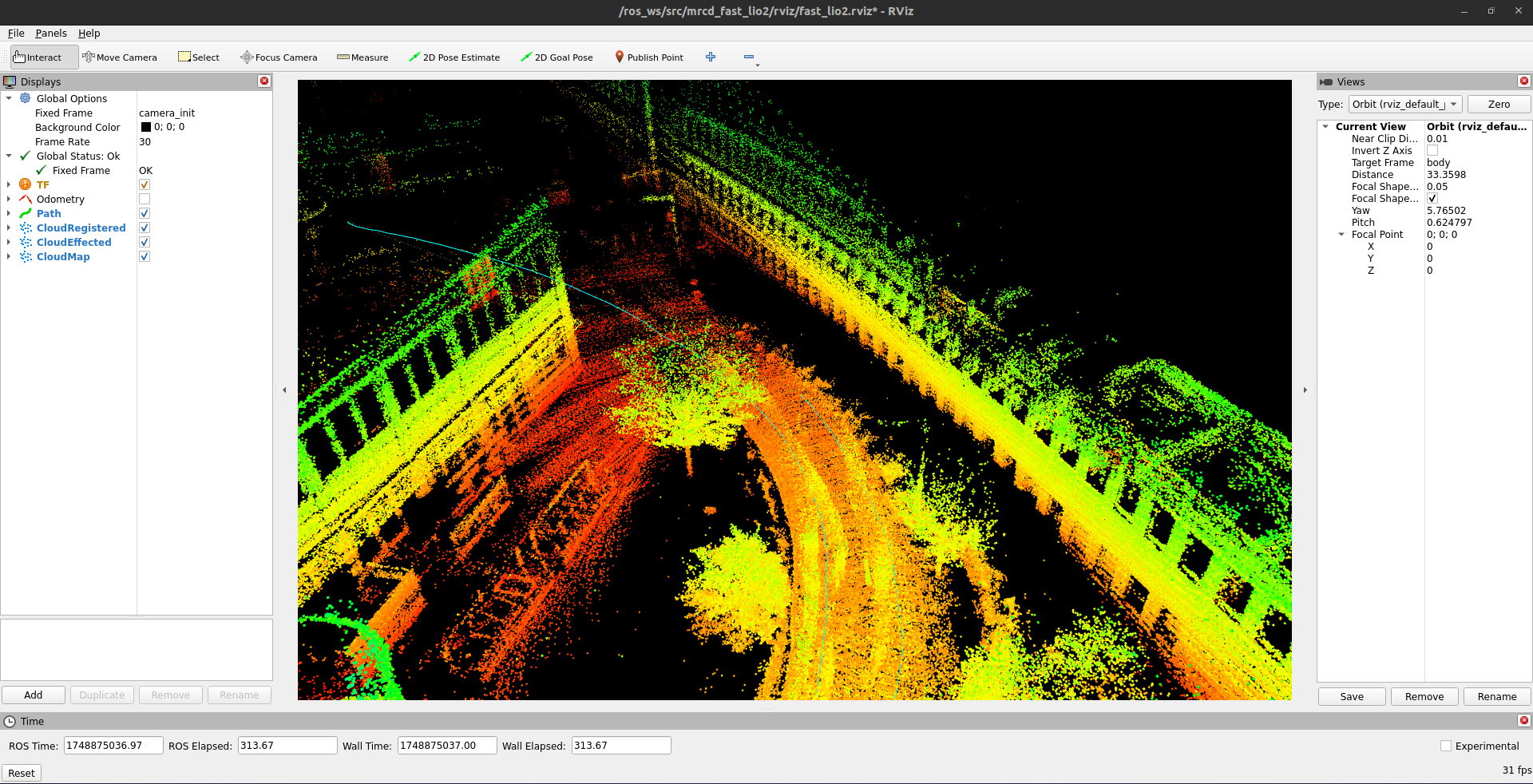Click the Fixed Frame value camera_init

point(167,113)
